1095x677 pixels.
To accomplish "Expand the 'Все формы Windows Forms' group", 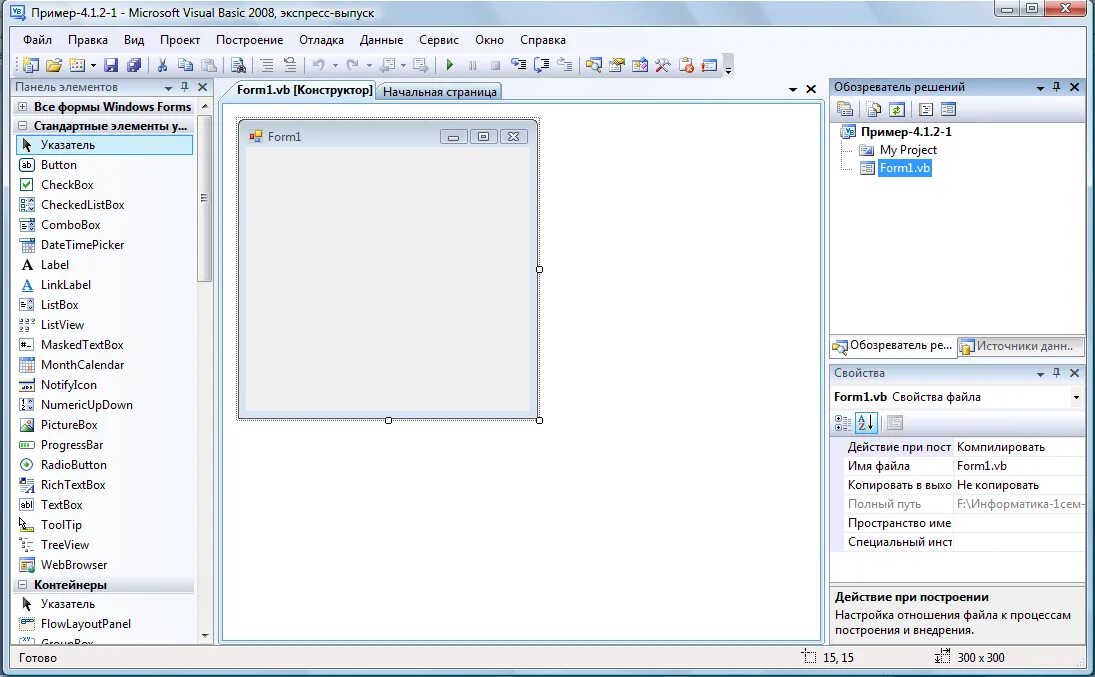I will click(x=22, y=106).
